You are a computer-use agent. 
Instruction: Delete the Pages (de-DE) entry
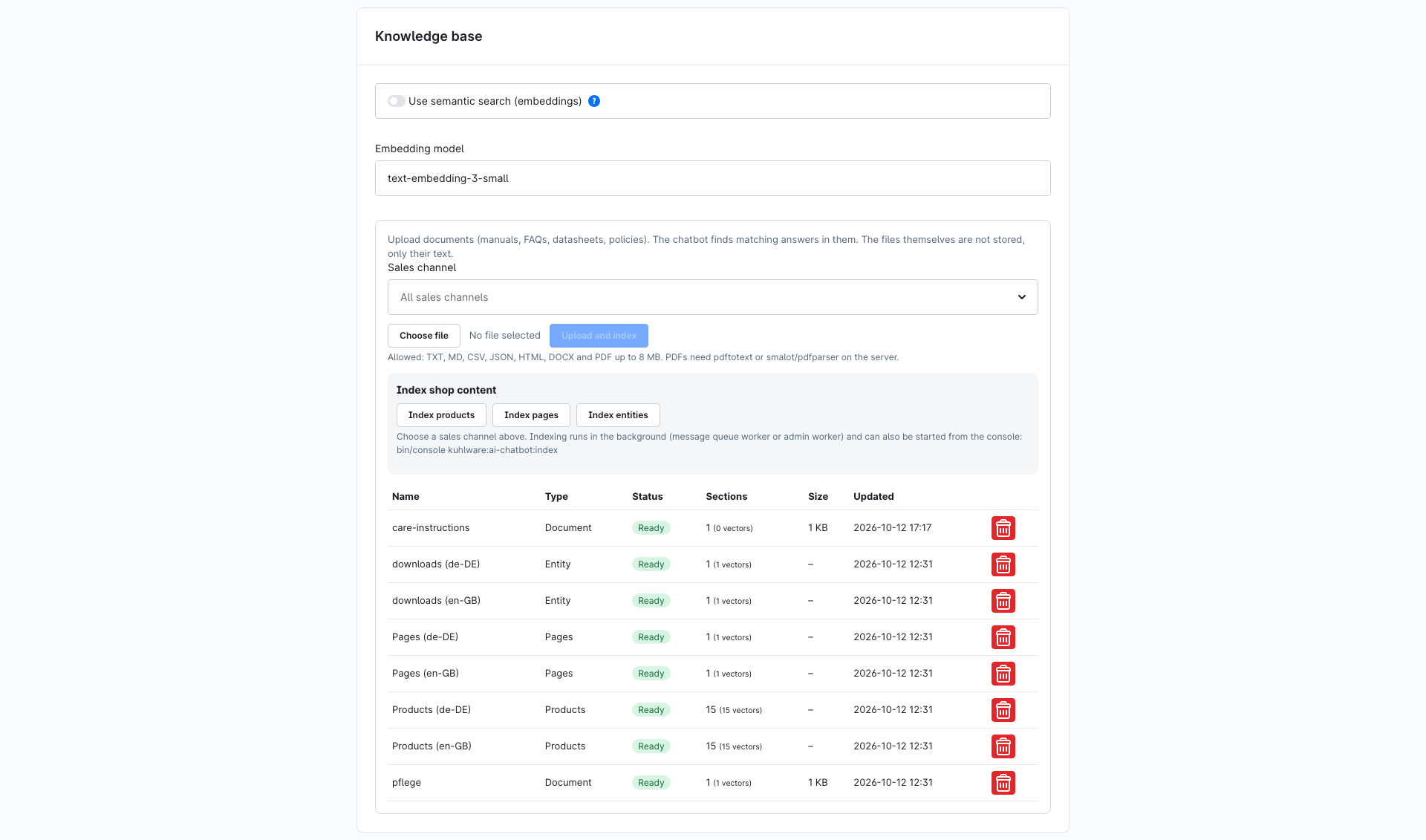(x=1003, y=637)
